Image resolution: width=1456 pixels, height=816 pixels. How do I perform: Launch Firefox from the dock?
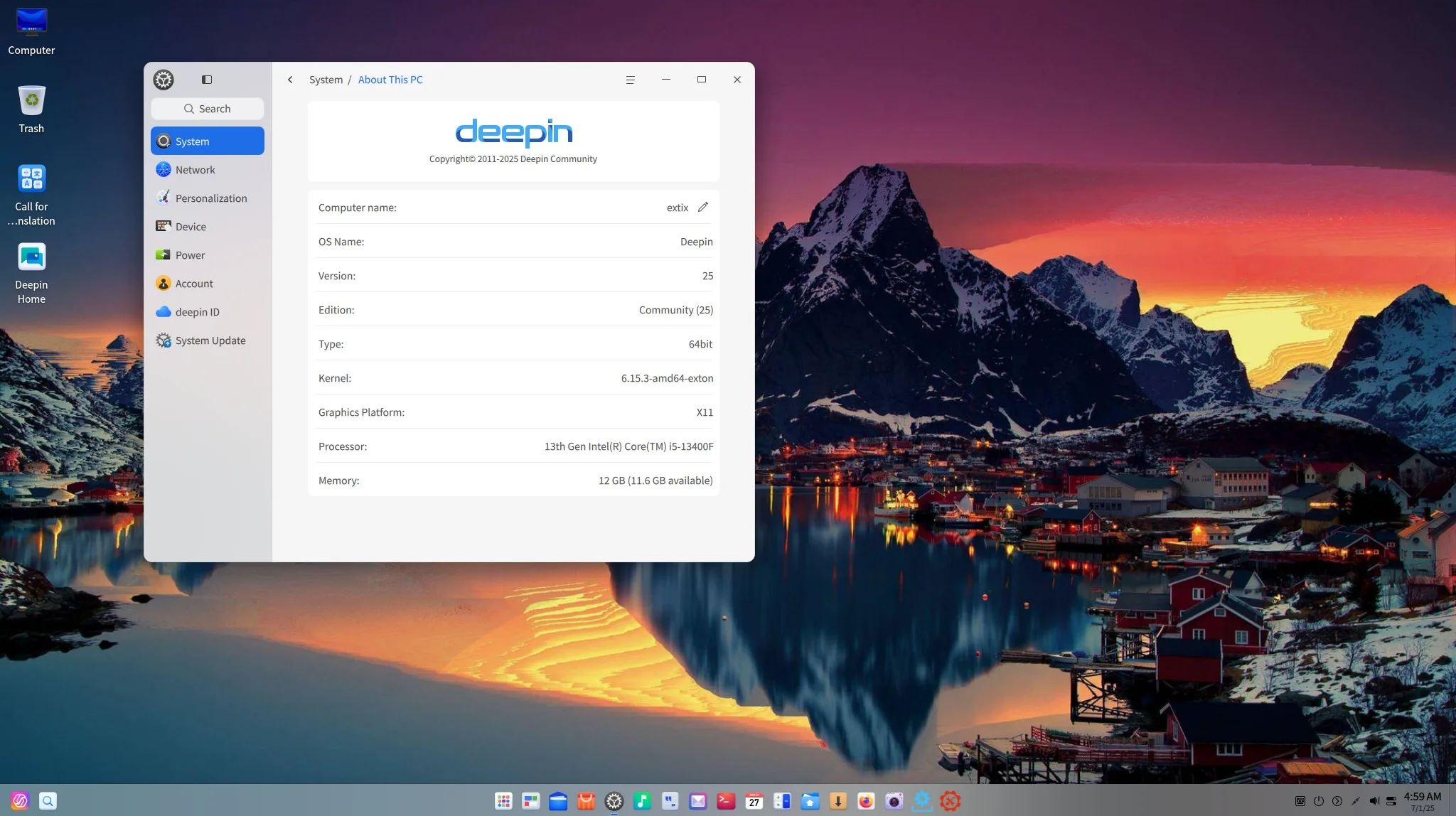tap(865, 801)
